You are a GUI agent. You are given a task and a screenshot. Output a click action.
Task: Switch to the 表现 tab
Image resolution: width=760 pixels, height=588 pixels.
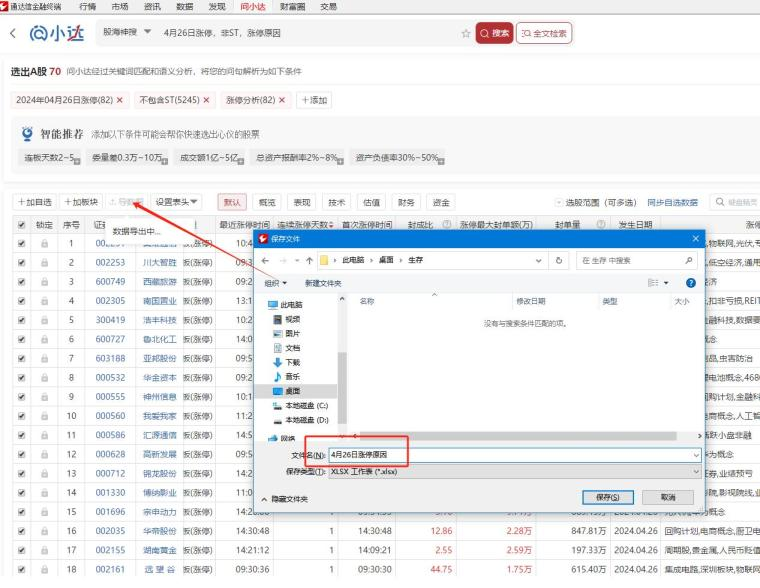[x=302, y=203]
